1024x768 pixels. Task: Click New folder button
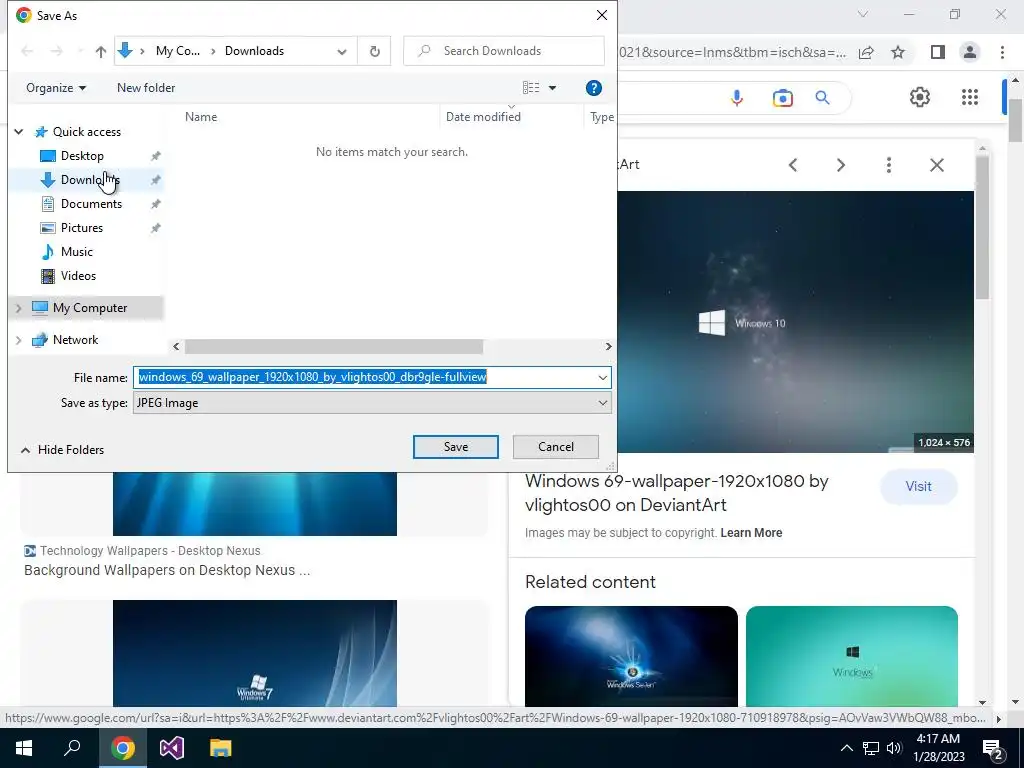pyautogui.click(x=146, y=88)
